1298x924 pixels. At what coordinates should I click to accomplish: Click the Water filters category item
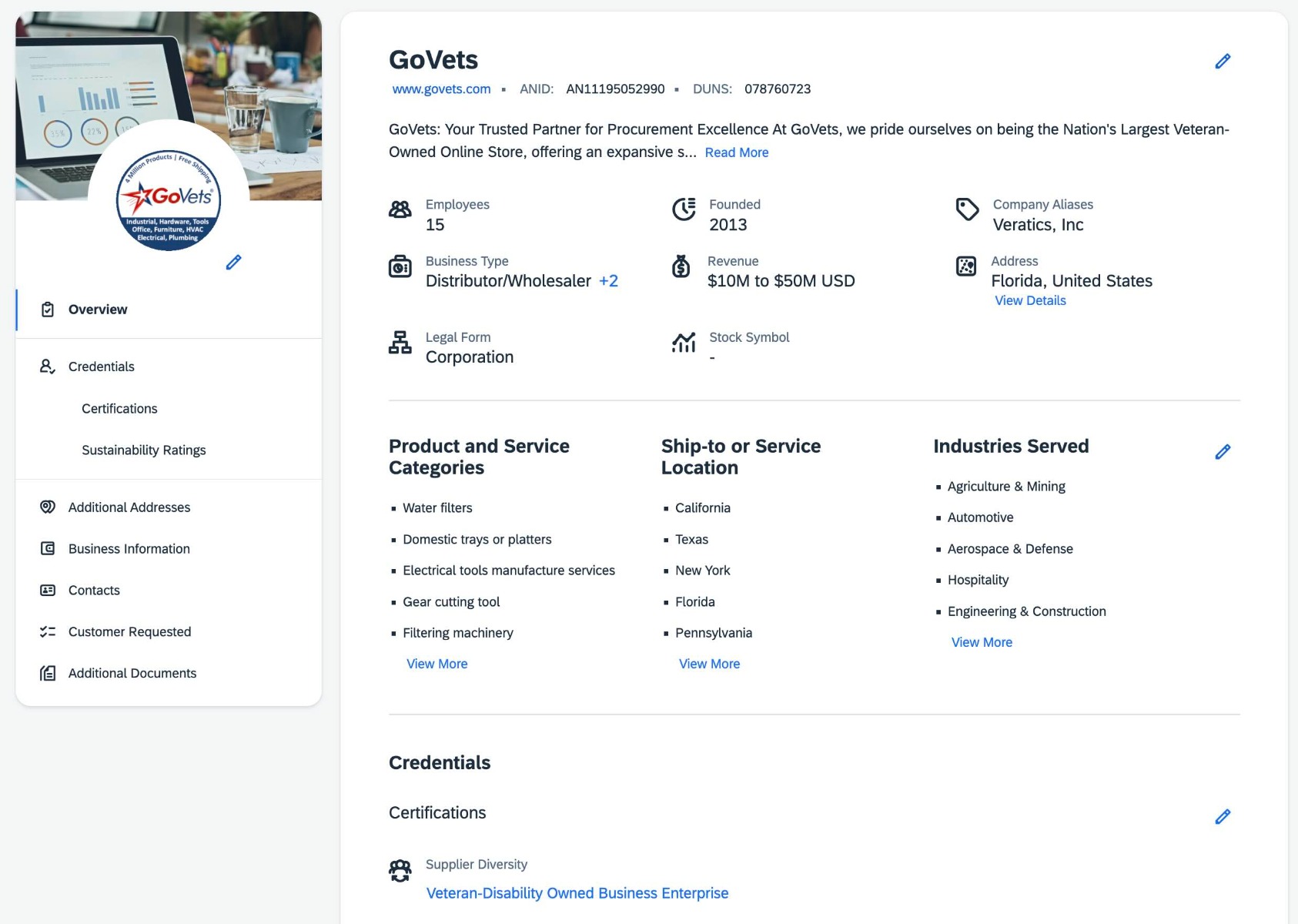(x=437, y=507)
